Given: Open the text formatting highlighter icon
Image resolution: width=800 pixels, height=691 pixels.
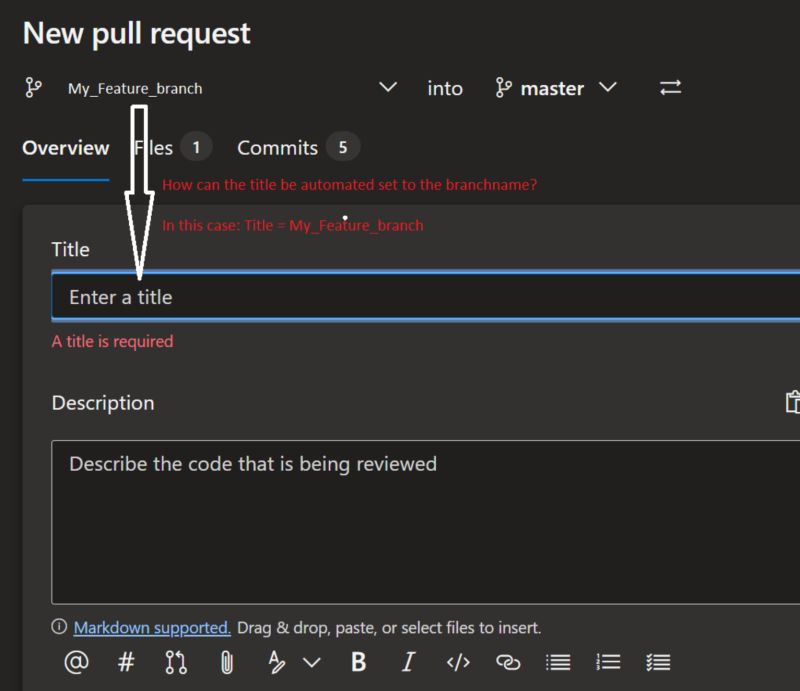Looking at the screenshot, I should click(x=277, y=662).
